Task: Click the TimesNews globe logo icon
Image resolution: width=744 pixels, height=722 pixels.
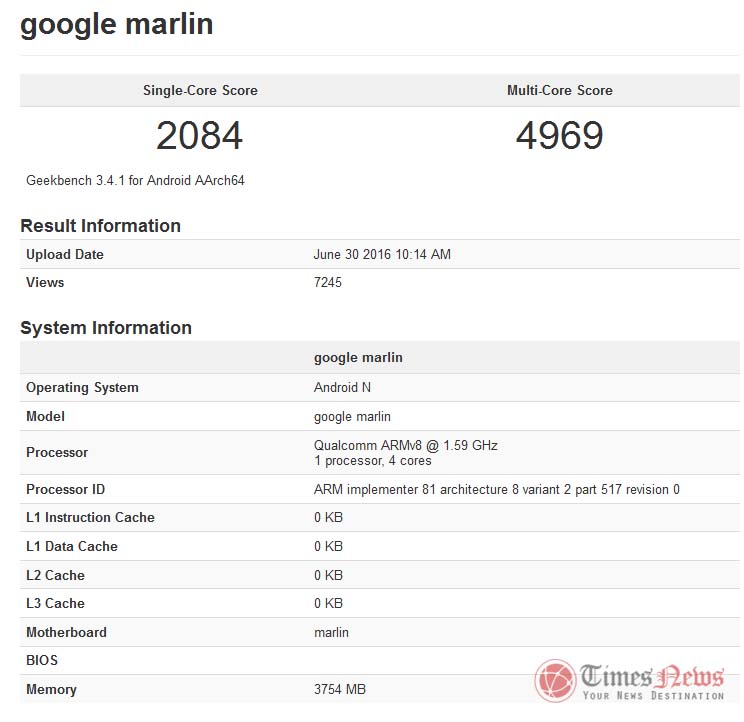Action: click(x=555, y=679)
